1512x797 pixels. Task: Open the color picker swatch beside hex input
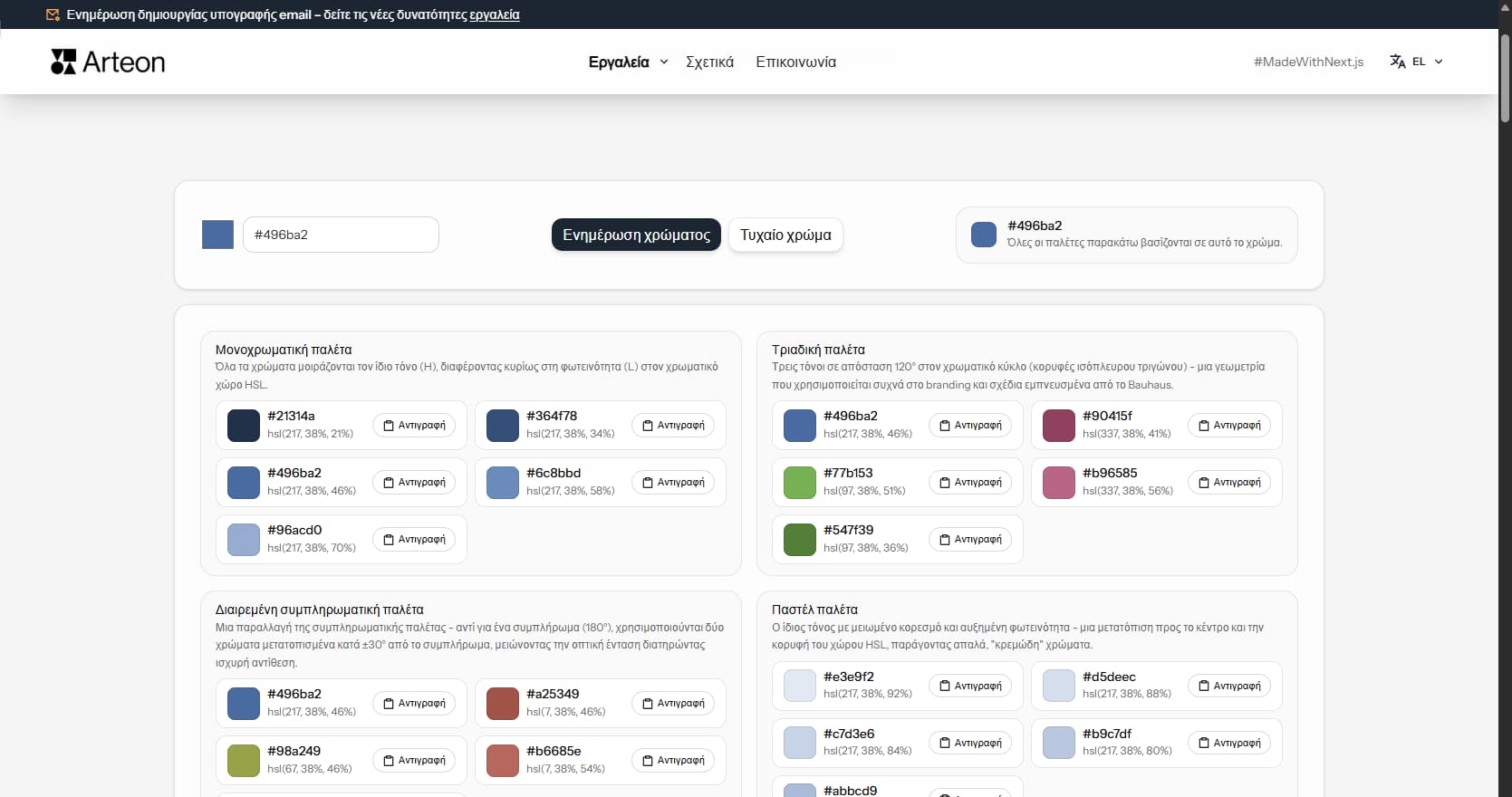(x=217, y=235)
